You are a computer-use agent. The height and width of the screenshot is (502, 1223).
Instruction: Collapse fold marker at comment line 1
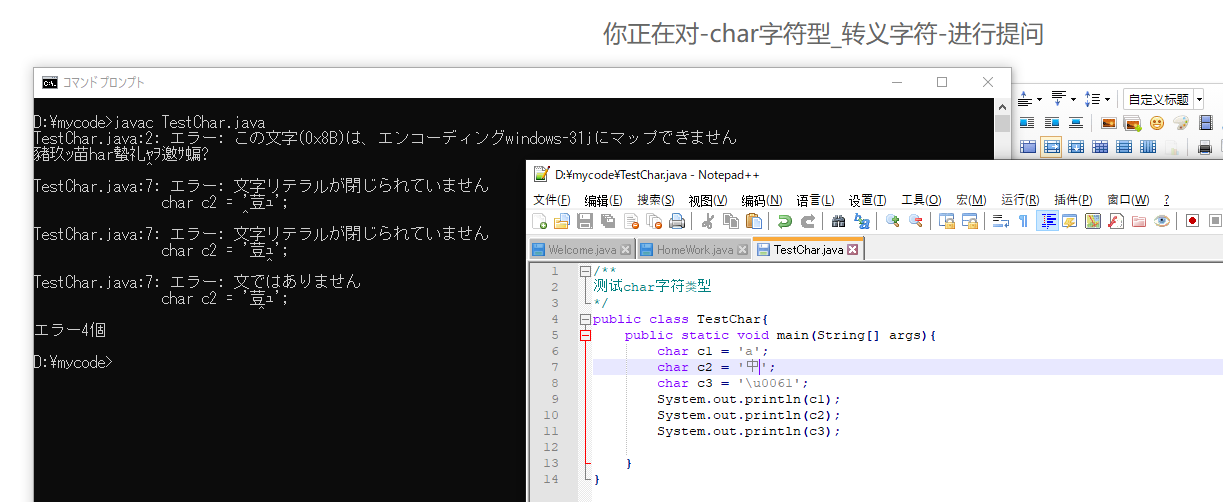pos(585,271)
